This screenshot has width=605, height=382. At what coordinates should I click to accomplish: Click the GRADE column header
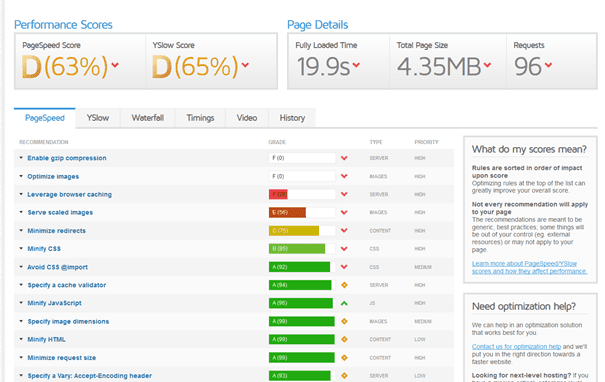(277, 142)
